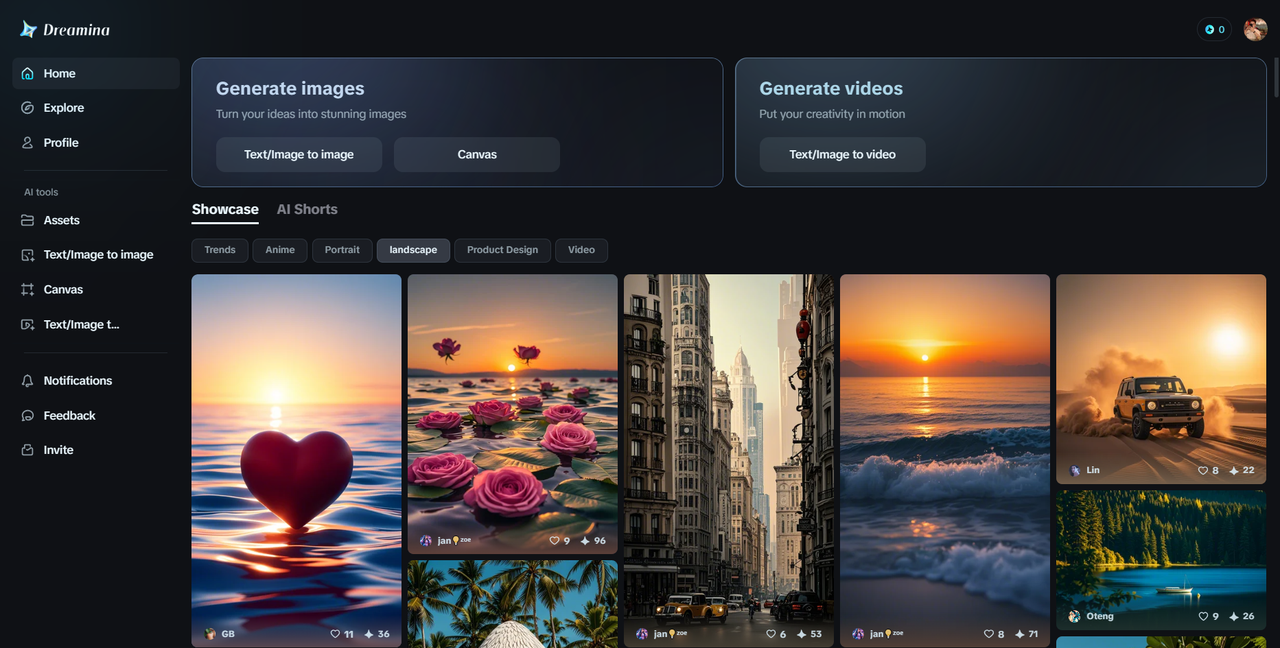Open the palm trees image
Image resolution: width=1280 pixels, height=648 pixels.
[x=512, y=604]
